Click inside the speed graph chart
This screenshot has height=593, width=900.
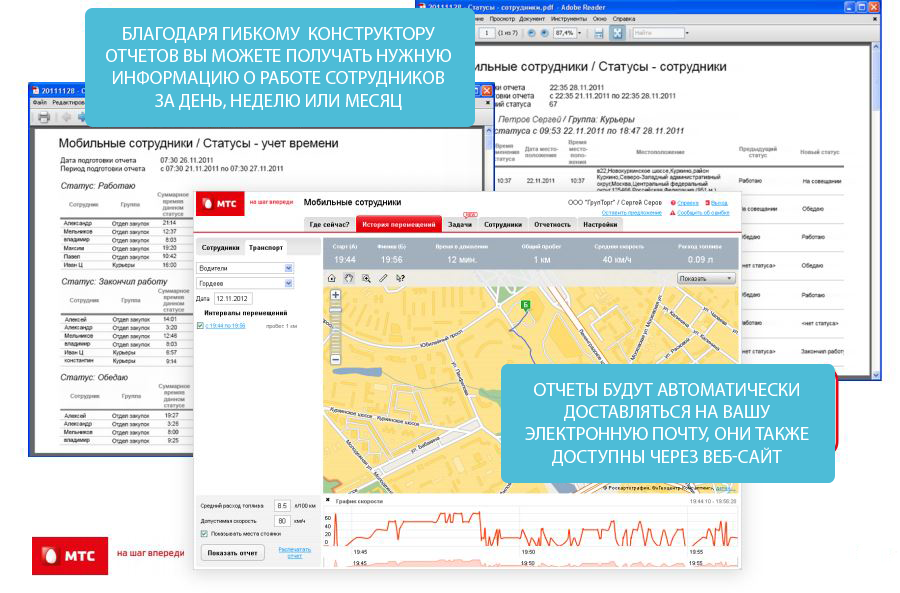click(534, 528)
